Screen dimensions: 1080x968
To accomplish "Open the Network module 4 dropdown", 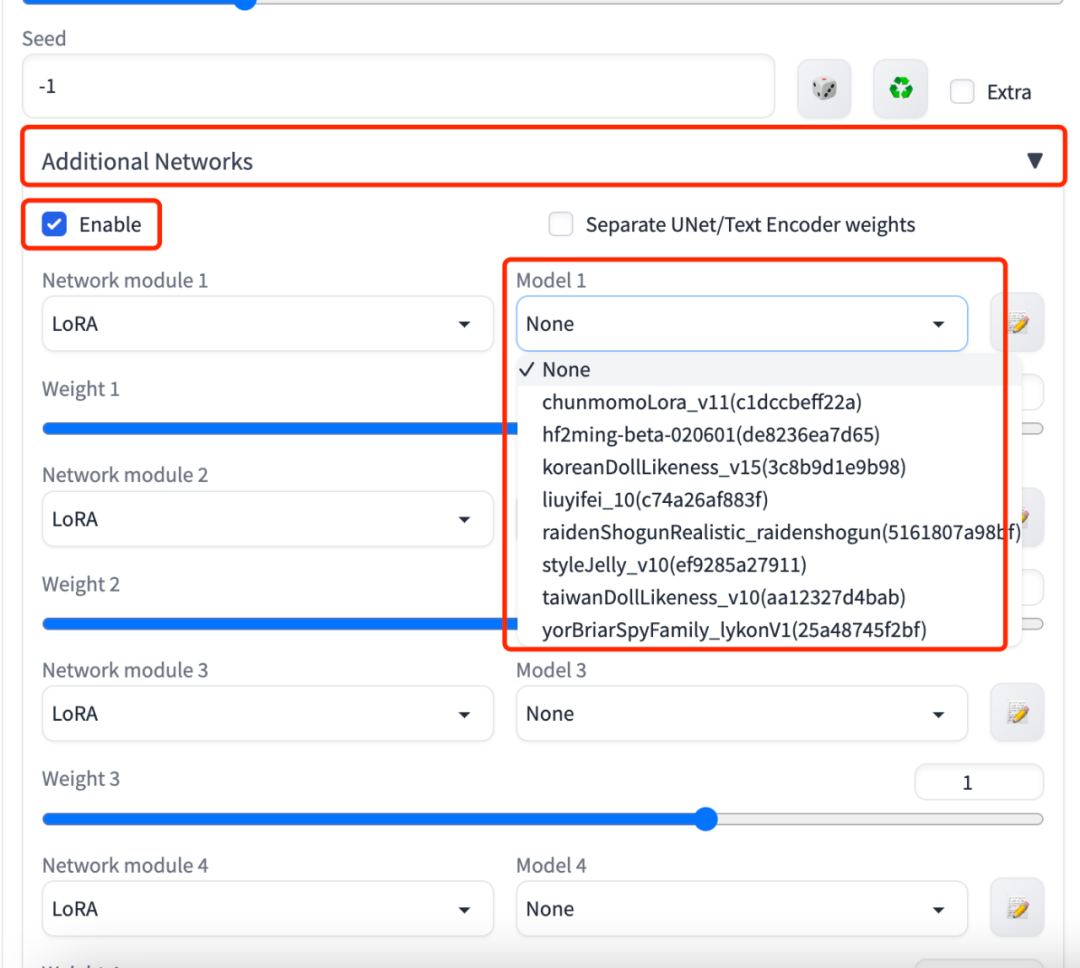I will pos(267,909).
